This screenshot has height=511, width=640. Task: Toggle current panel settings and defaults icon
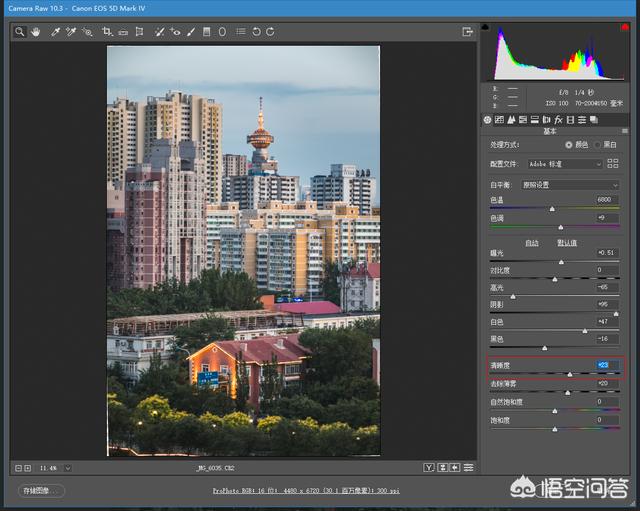(469, 468)
